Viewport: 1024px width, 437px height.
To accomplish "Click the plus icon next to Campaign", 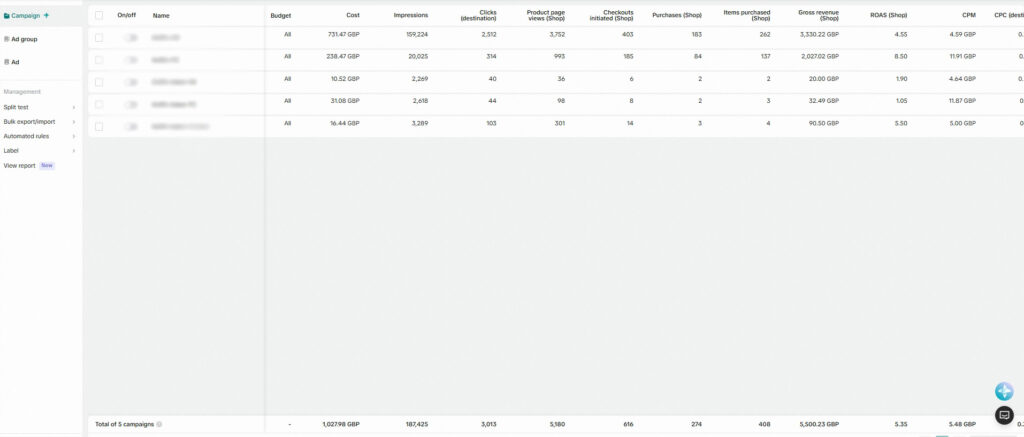I will (46, 16).
